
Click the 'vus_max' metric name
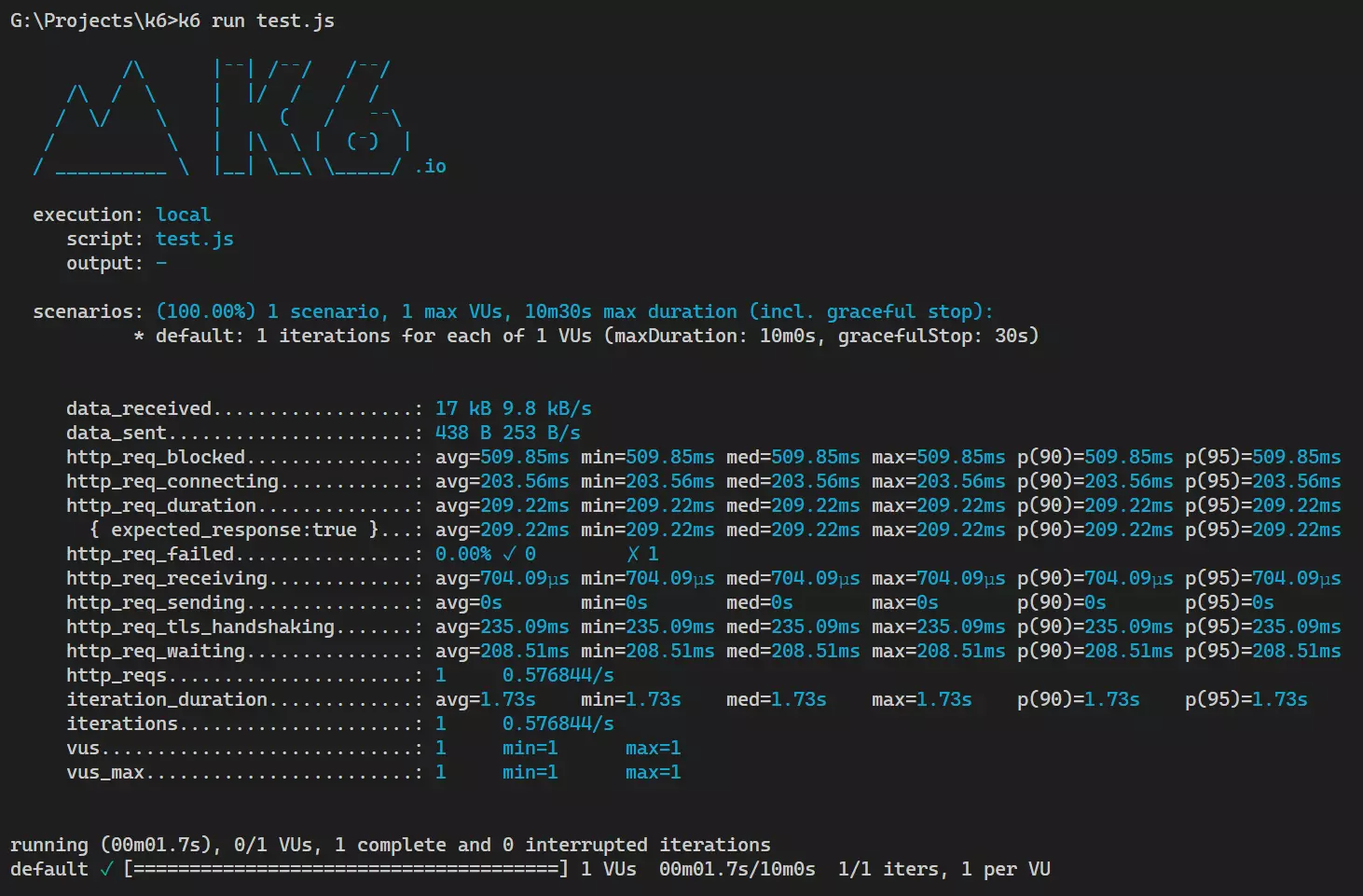105,772
